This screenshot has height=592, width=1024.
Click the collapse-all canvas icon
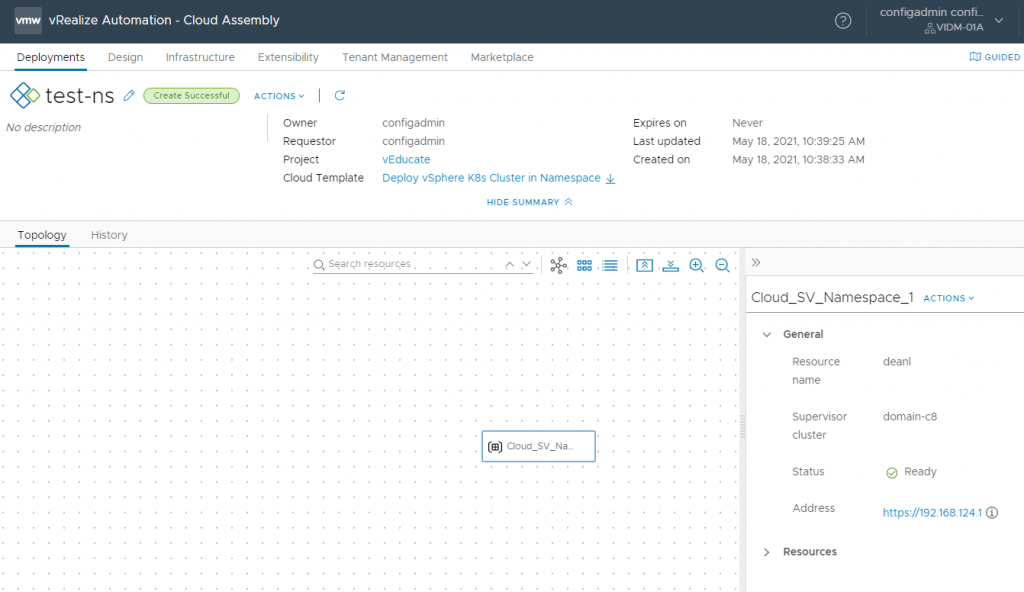645,265
